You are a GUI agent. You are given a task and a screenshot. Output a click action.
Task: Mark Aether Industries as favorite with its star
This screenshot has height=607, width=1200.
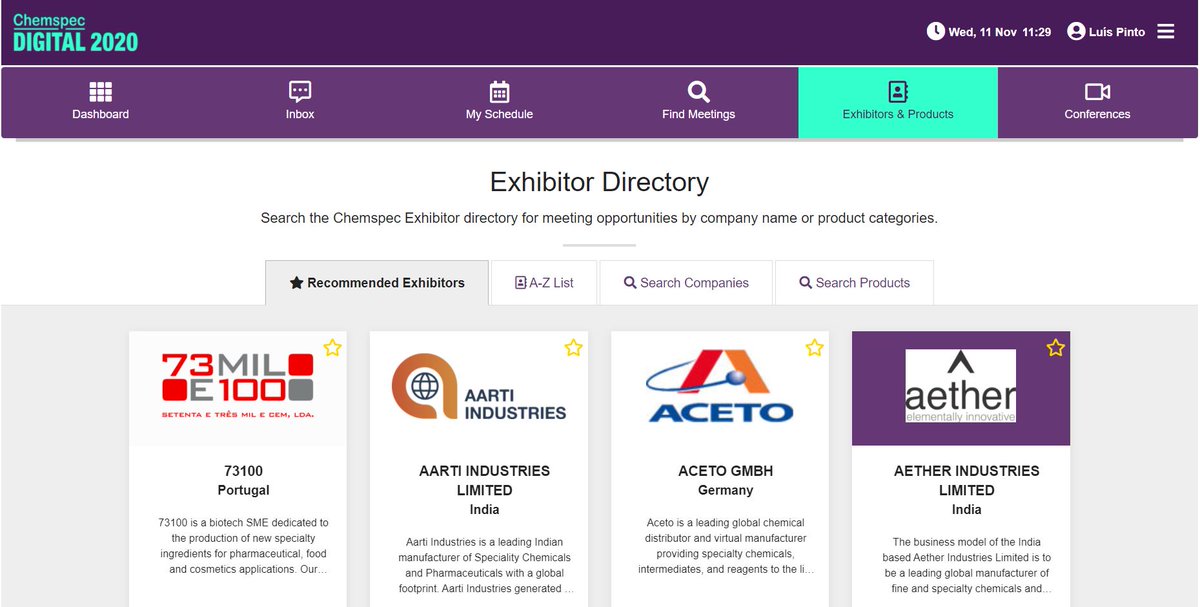[x=1055, y=348]
